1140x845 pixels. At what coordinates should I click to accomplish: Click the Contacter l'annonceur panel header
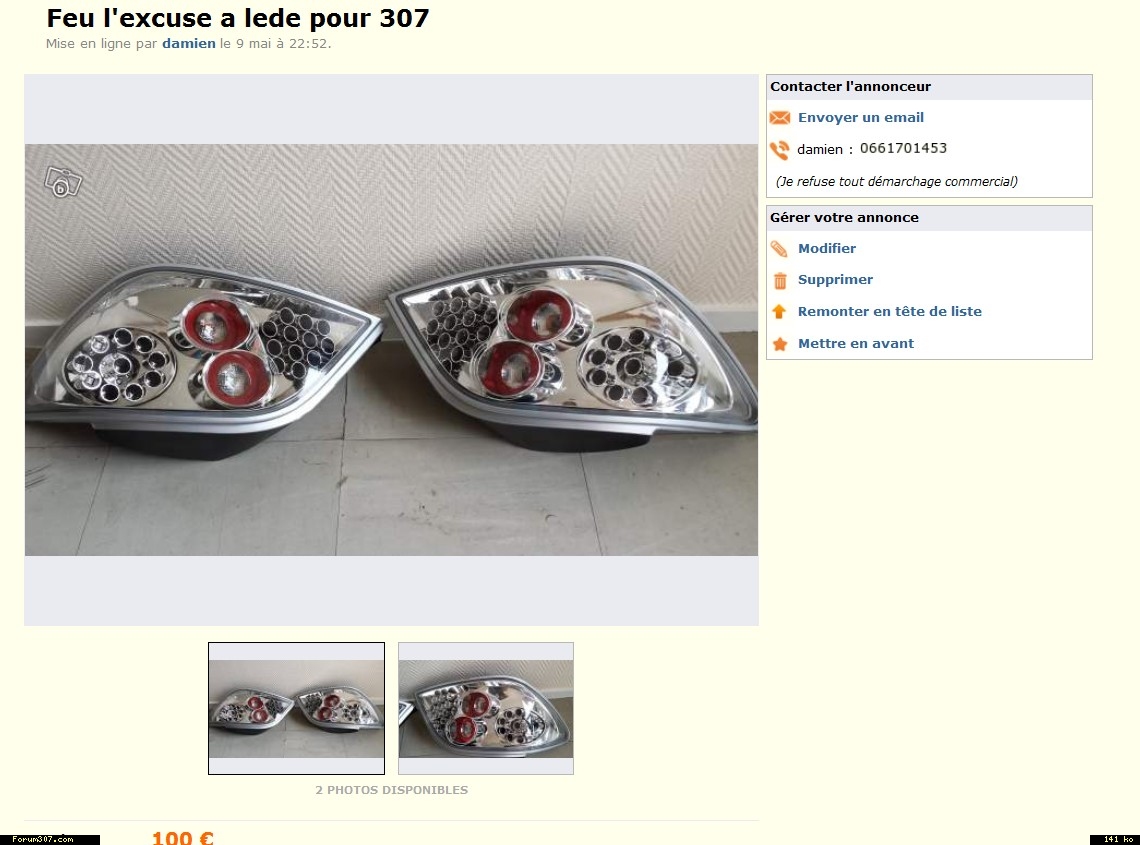(929, 87)
